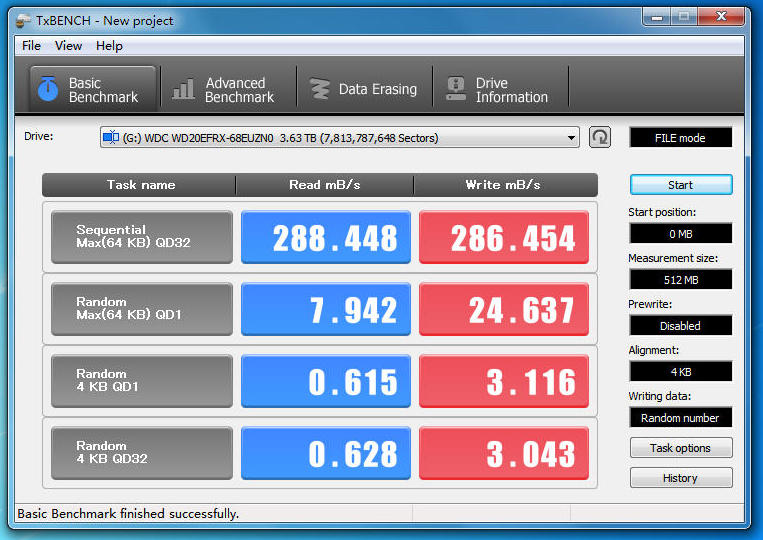Click Sequential Max(64 KB) QD32 task button
This screenshot has height=540, width=763.
click(142, 237)
